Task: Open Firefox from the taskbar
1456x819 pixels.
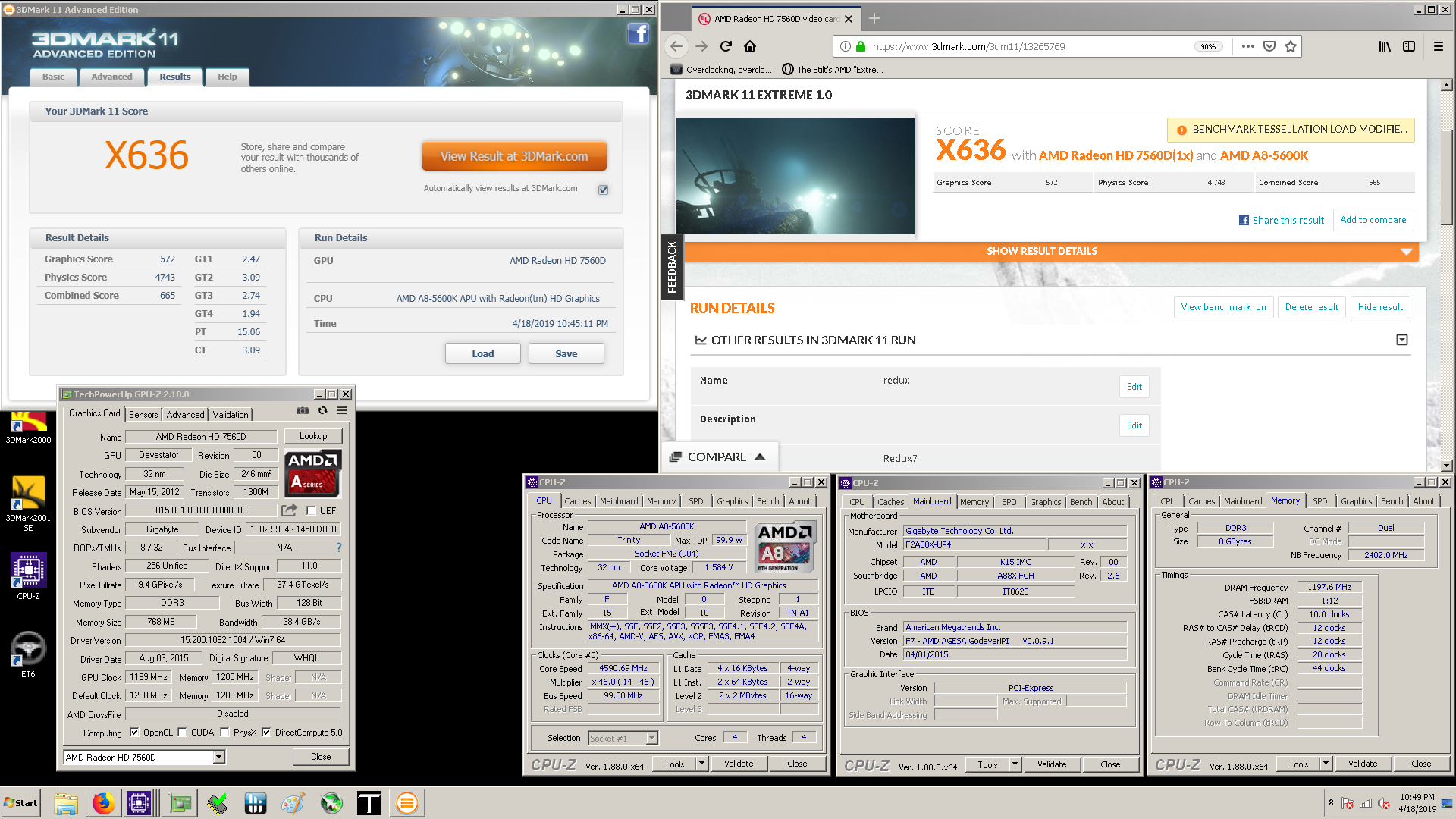Action: pyautogui.click(x=104, y=802)
